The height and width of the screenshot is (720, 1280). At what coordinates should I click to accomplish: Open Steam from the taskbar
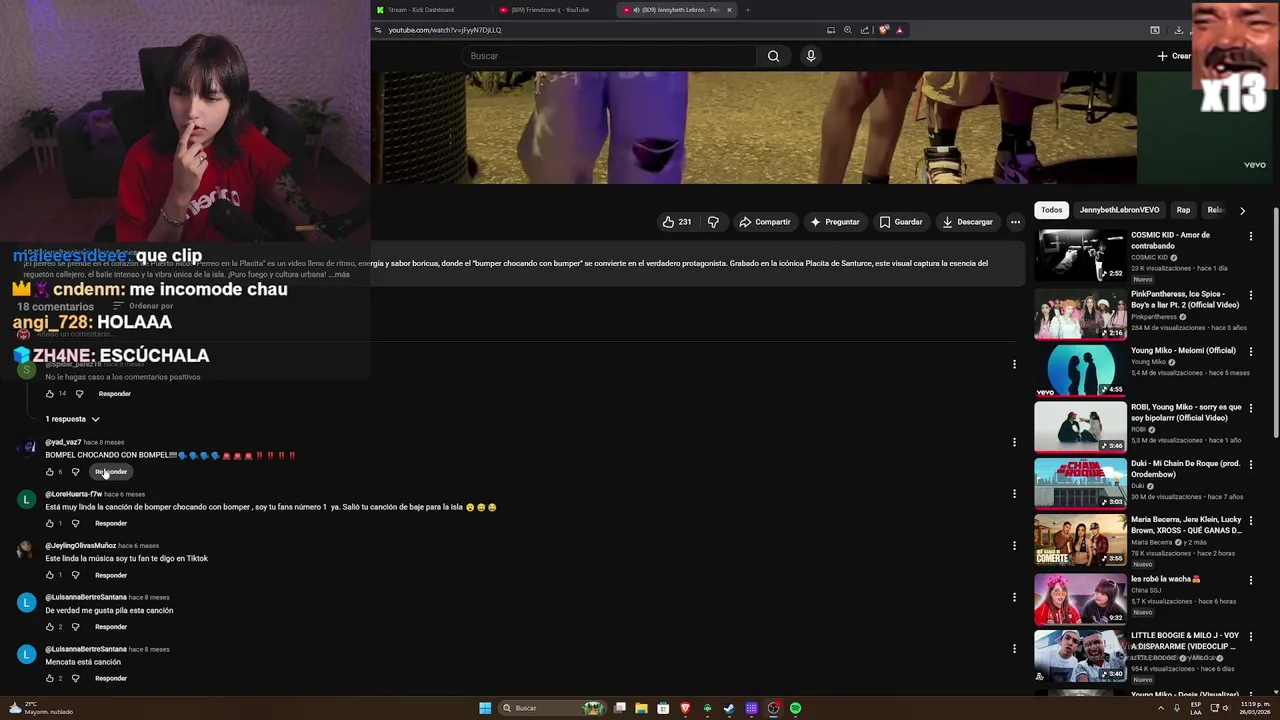point(729,708)
